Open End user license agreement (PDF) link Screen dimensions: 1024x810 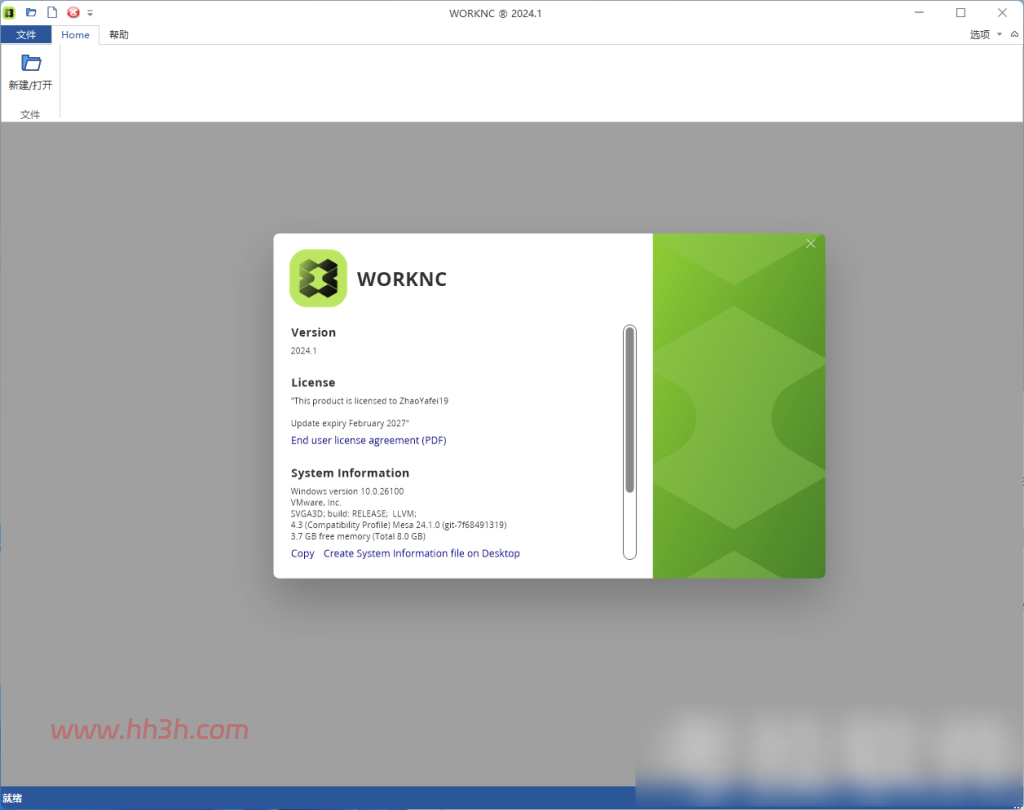click(x=368, y=440)
